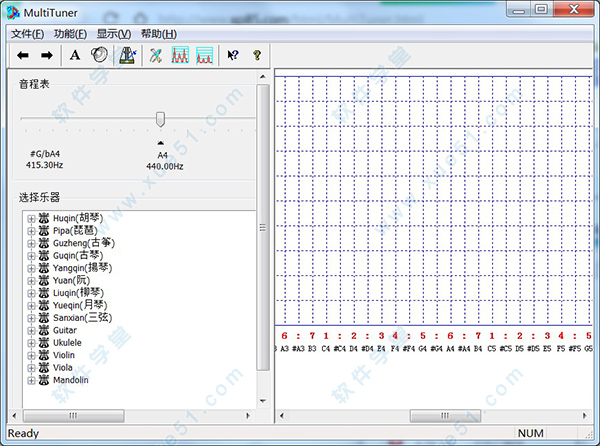The image size is (600, 446).
Task: Open the 文件(F) menu
Action: point(27,34)
